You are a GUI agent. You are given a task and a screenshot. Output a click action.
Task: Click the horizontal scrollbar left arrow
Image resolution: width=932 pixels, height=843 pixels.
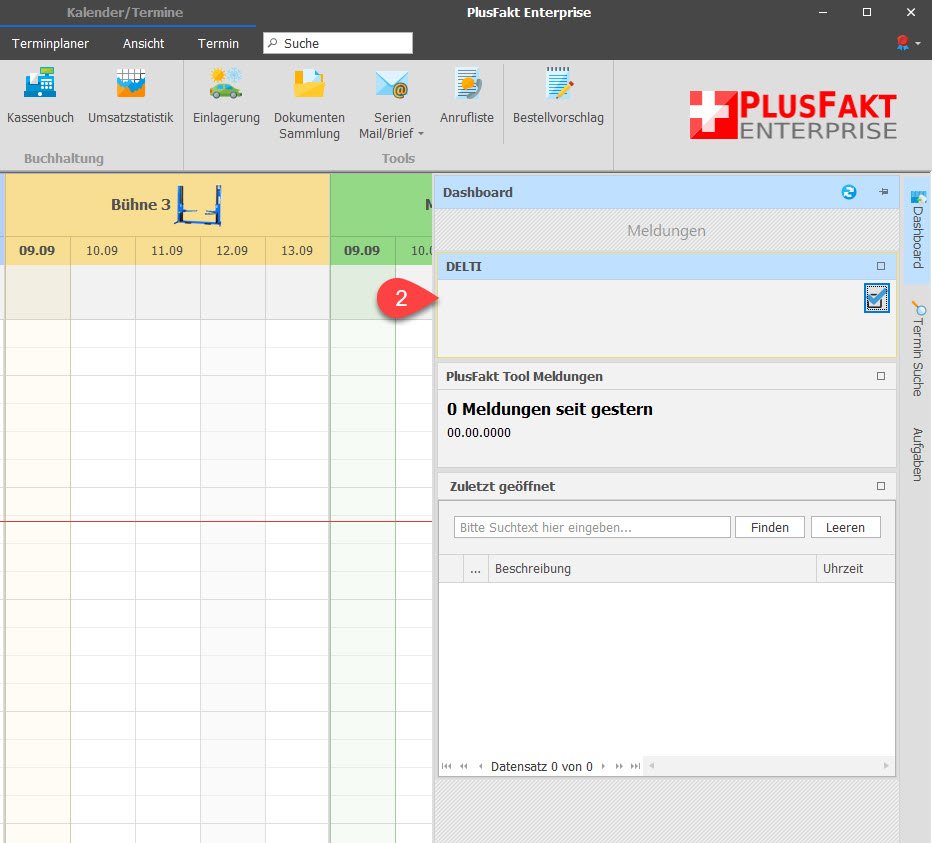pyautogui.click(x=652, y=766)
